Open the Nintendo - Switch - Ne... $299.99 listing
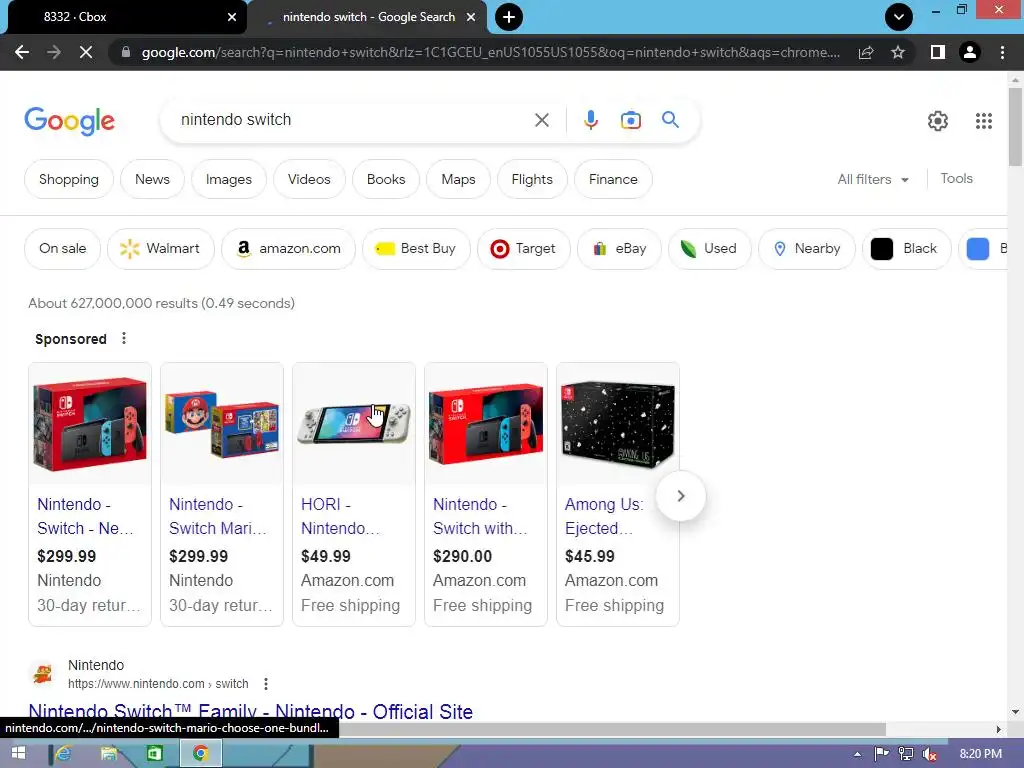Viewport: 1024px width, 768px height. (90, 494)
